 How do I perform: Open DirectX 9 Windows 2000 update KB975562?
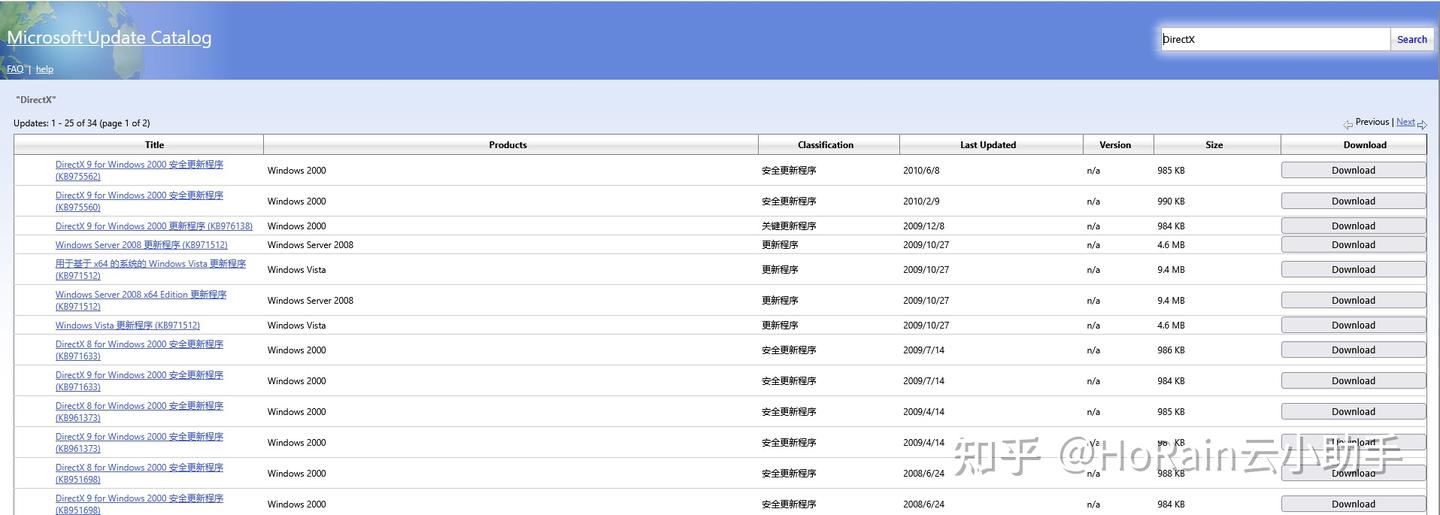coord(139,170)
